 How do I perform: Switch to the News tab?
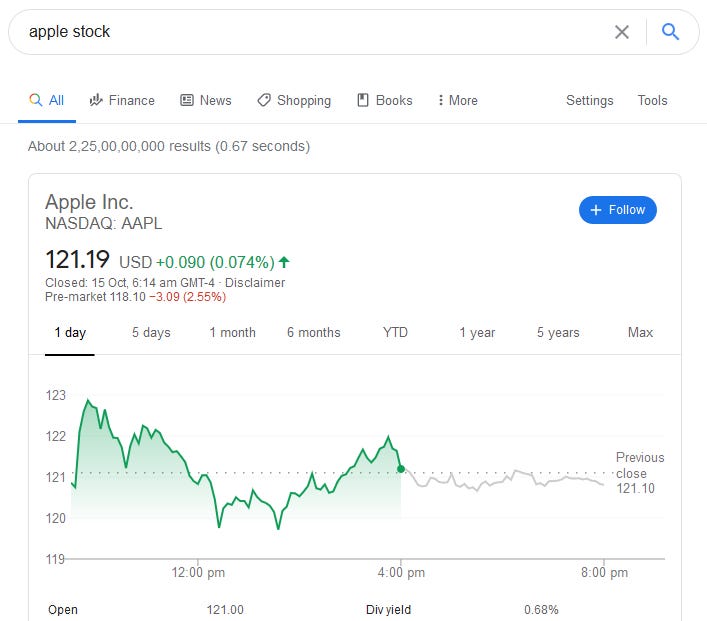click(206, 101)
